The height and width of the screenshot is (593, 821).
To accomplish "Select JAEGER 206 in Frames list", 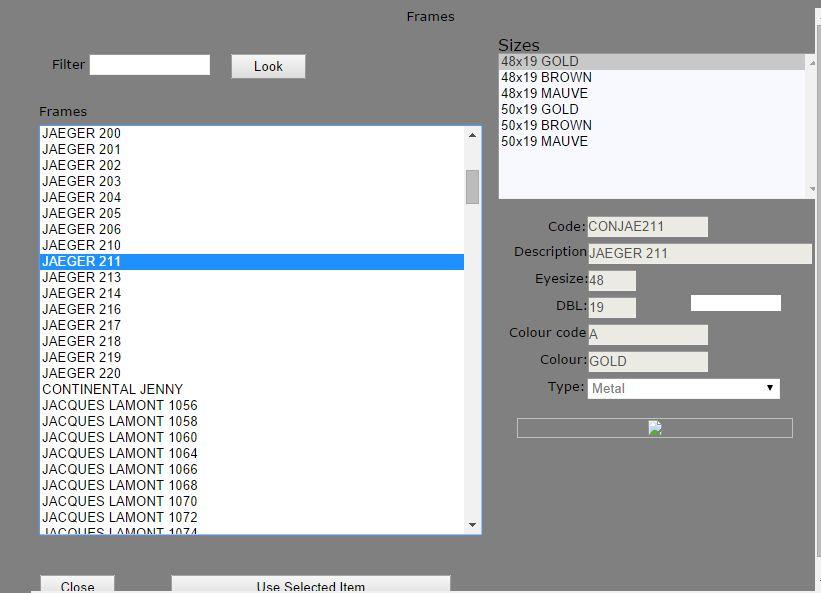I will 252,229.
